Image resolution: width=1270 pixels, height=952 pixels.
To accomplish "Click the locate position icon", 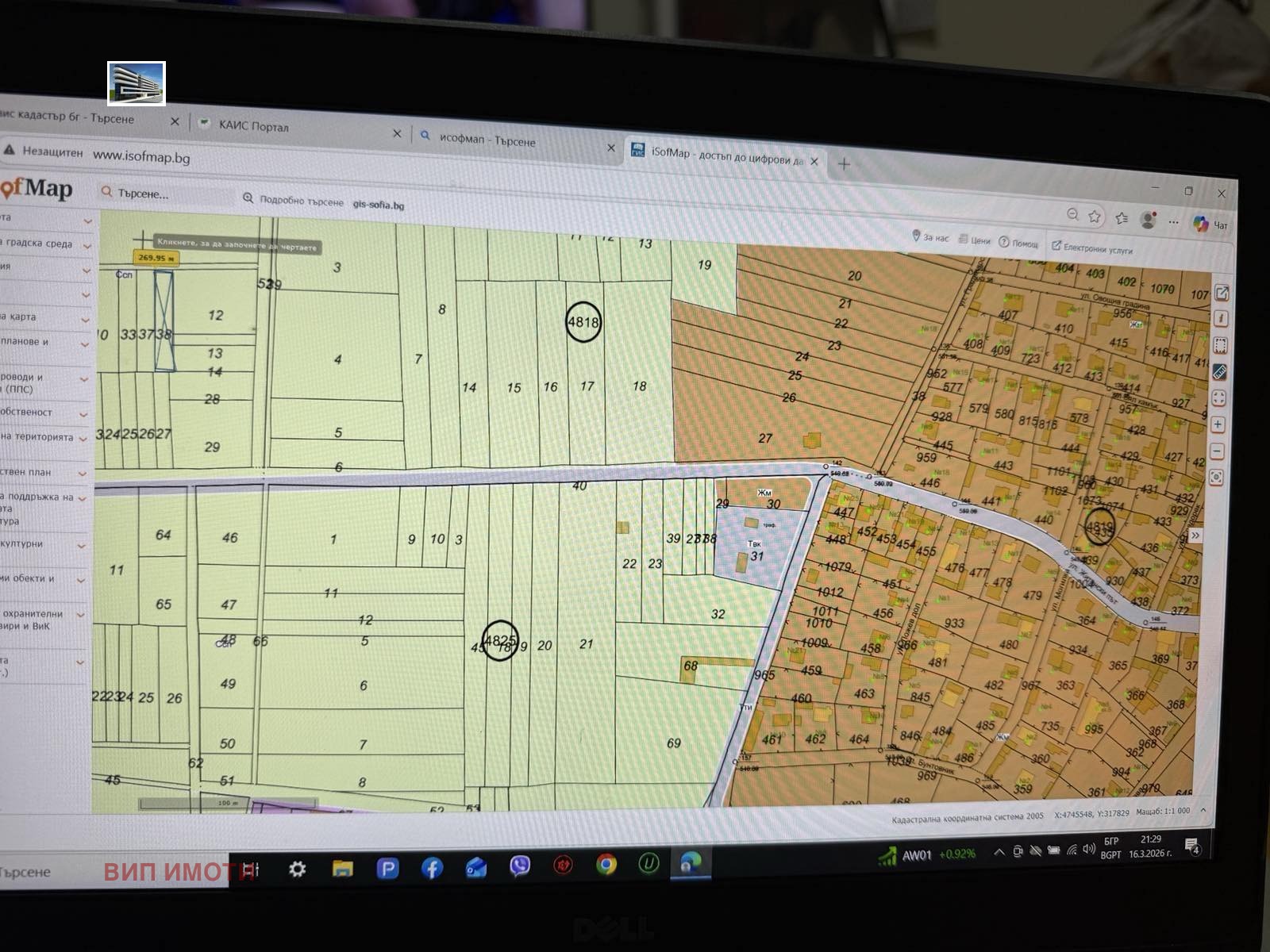I will [1216, 478].
